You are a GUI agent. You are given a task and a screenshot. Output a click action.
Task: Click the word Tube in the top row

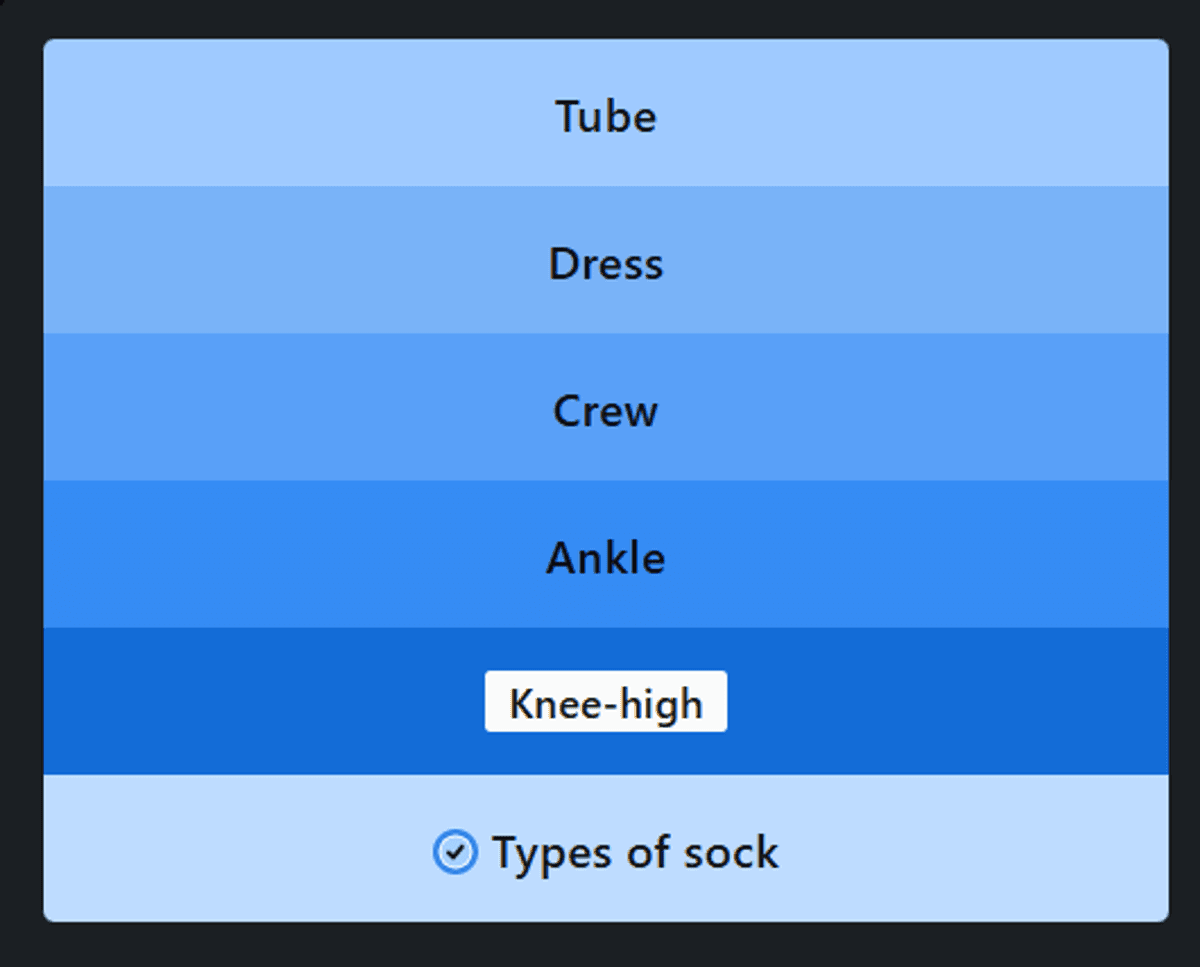tap(606, 116)
